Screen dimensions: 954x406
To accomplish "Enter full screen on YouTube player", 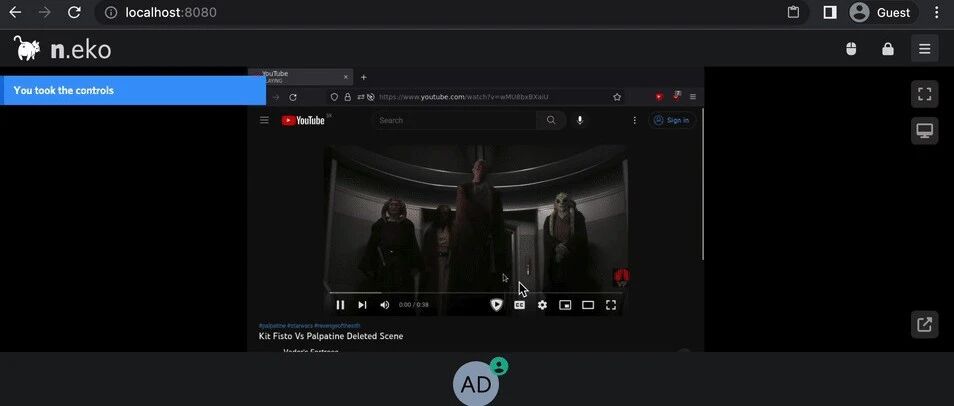I will tap(611, 305).
